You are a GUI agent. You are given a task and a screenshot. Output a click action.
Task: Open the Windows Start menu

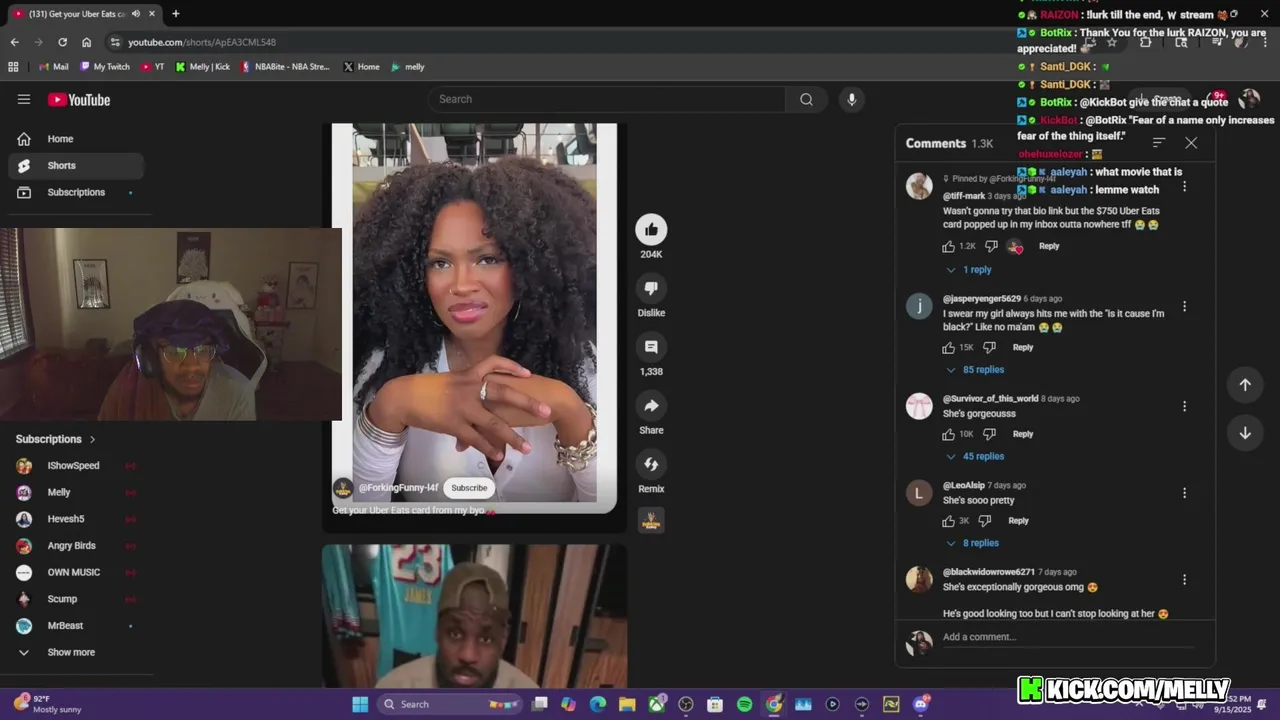[360, 704]
